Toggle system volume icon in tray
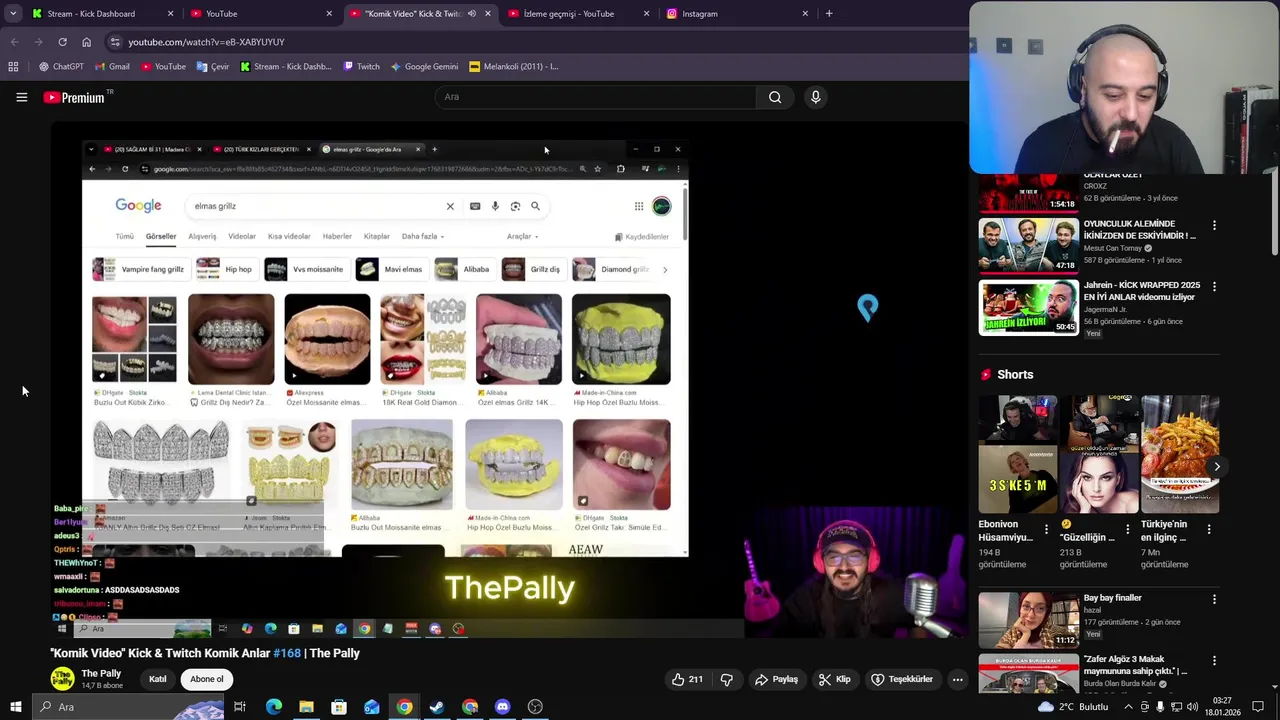 1193,707
